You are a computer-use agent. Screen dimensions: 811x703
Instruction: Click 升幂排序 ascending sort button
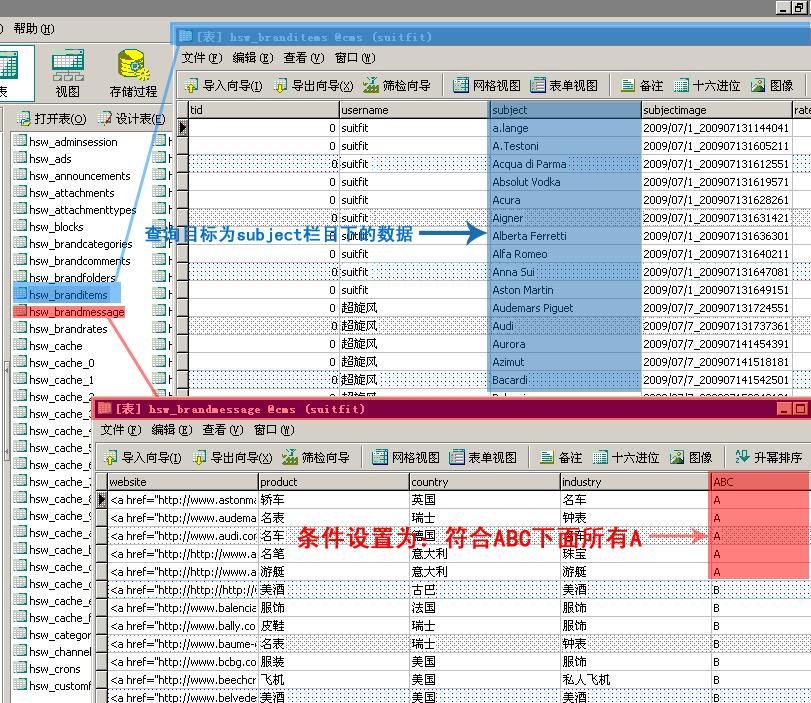(x=769, y=457)
